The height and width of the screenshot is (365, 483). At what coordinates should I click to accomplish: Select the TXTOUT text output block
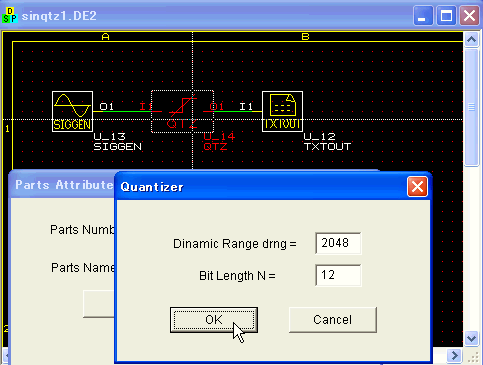click(282, 111)
